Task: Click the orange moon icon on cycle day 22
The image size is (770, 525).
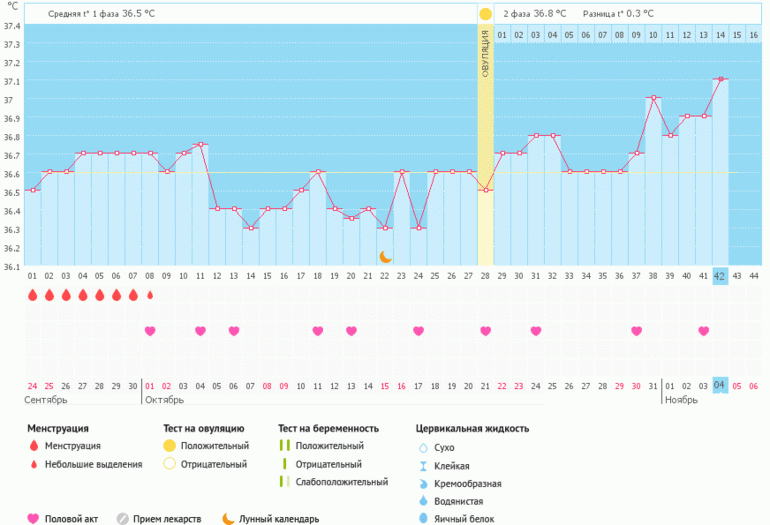Action: pos(385,257)
